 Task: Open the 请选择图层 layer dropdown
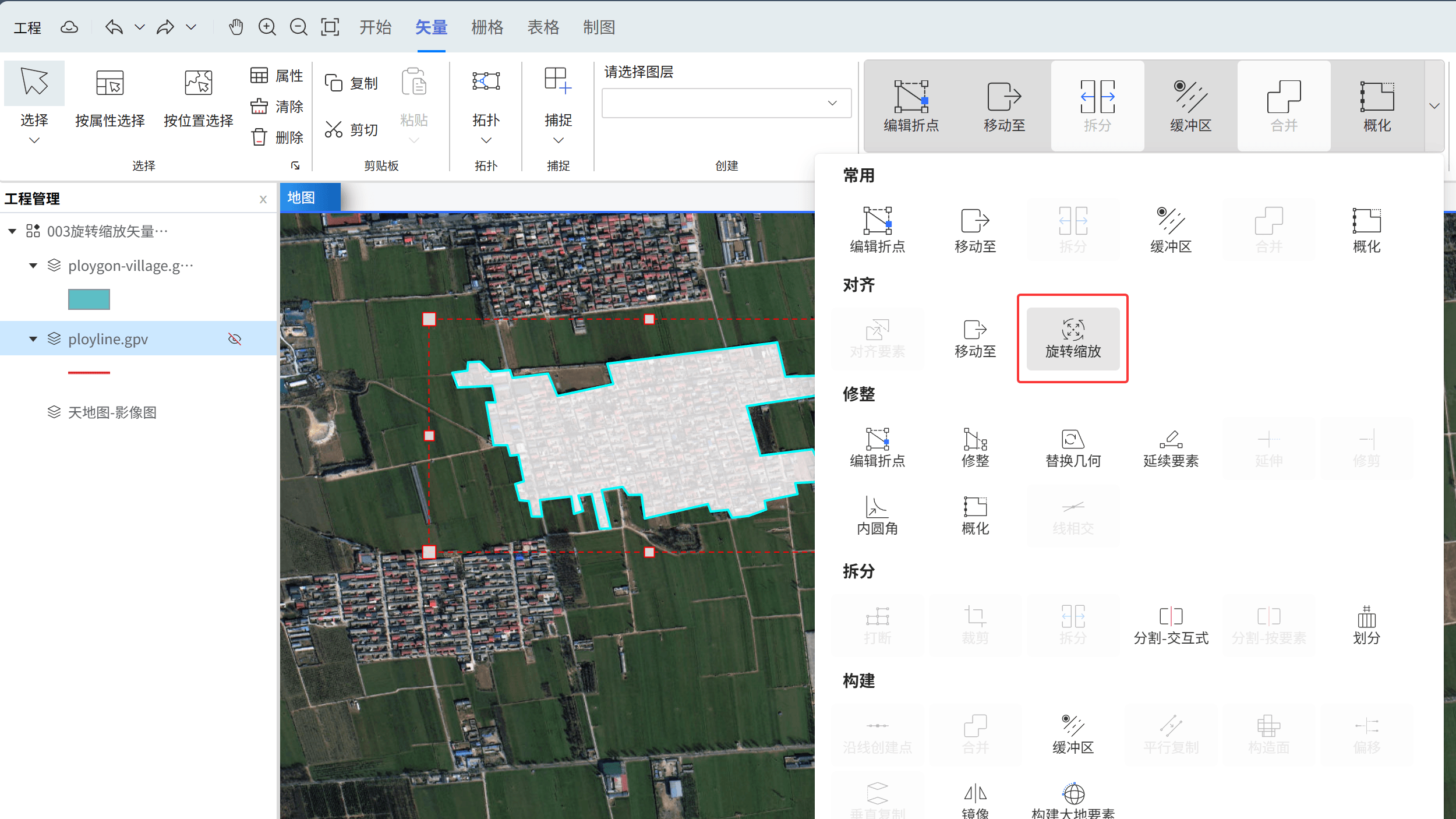coord(726,103)
